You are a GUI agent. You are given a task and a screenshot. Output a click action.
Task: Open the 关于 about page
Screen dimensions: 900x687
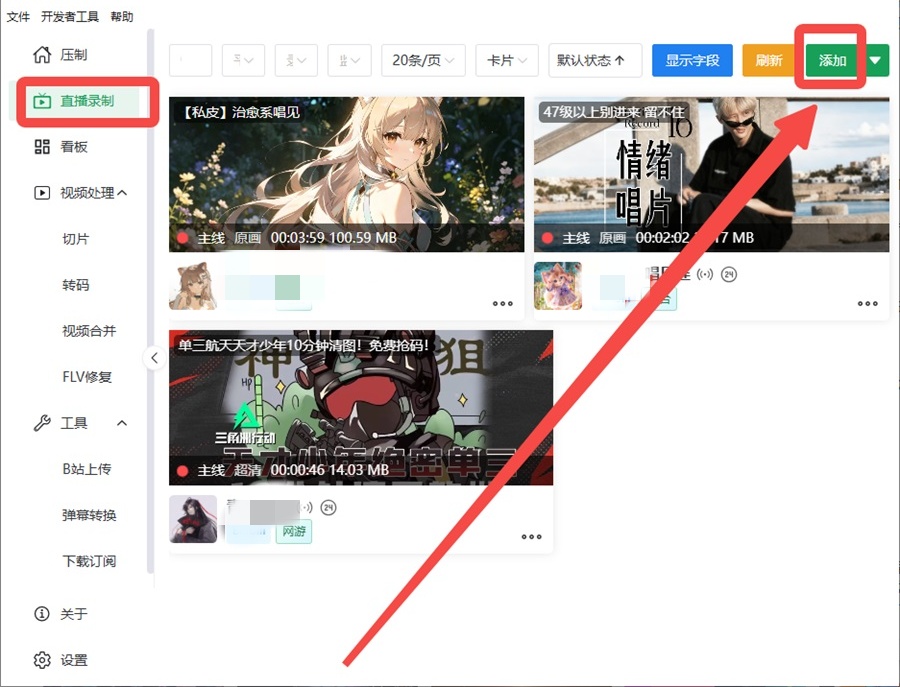(75, 614)
